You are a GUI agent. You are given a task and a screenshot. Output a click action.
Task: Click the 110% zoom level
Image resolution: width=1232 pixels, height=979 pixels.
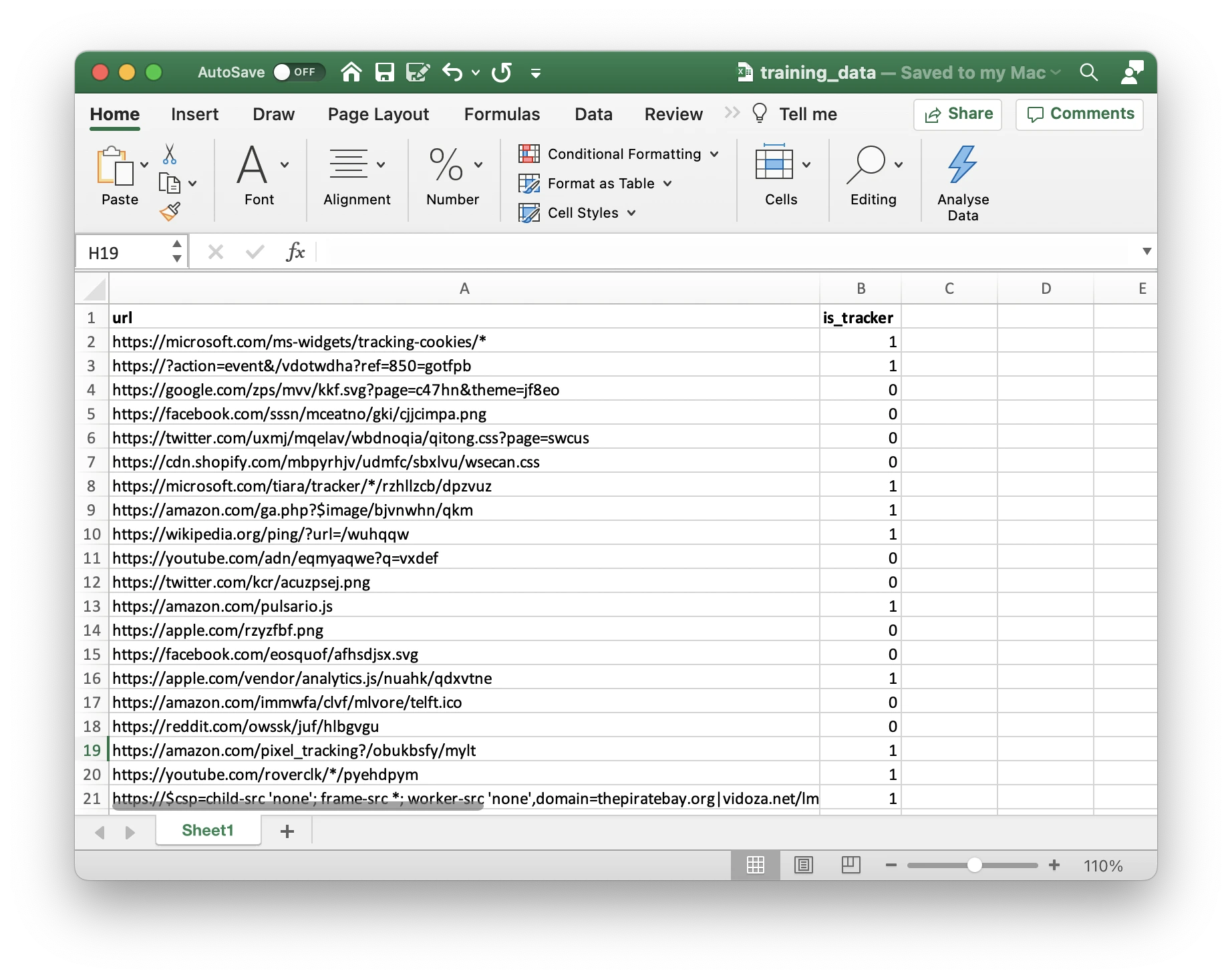[1103, 865]
